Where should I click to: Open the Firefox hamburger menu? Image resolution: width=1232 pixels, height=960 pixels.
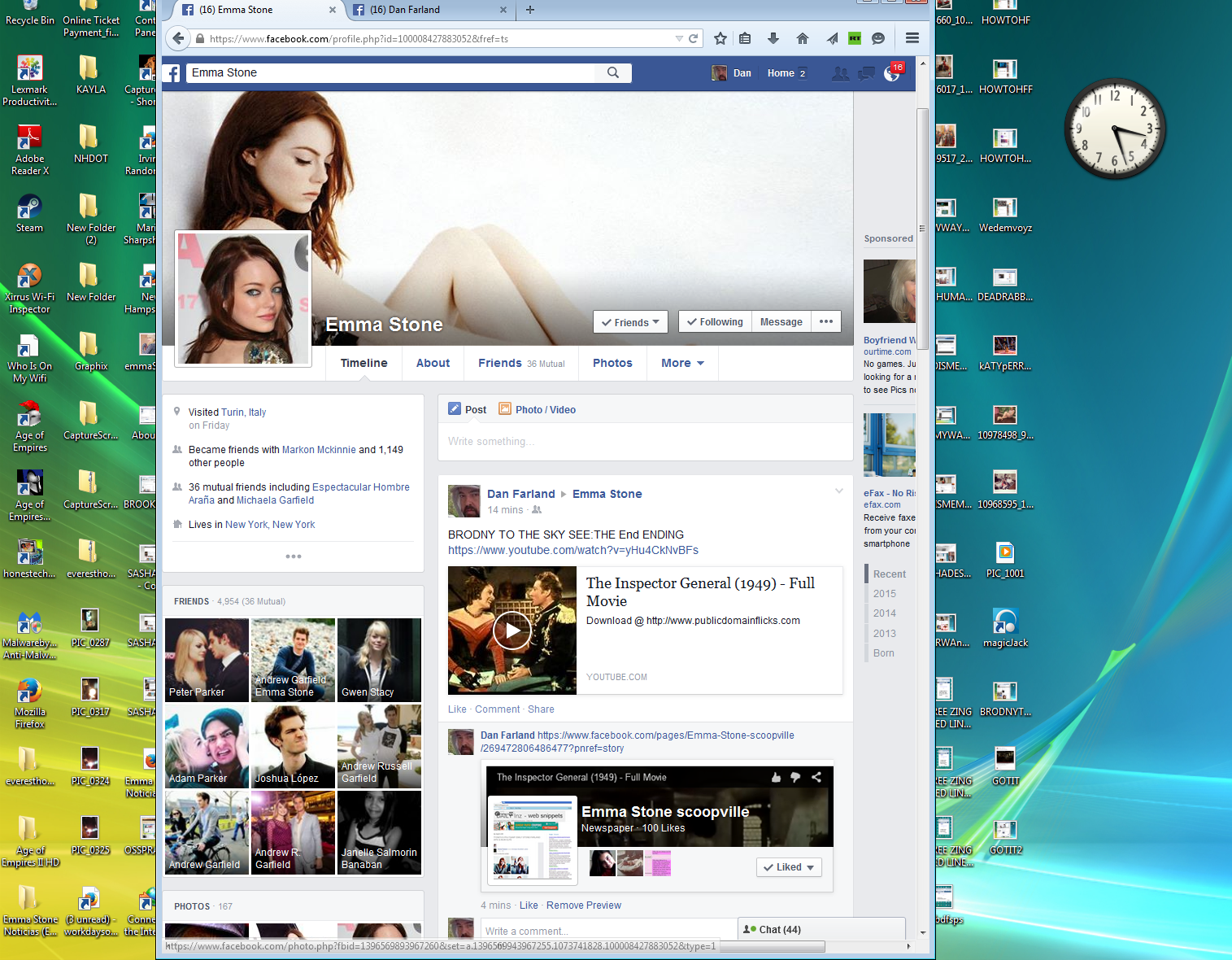pos(912,38)
